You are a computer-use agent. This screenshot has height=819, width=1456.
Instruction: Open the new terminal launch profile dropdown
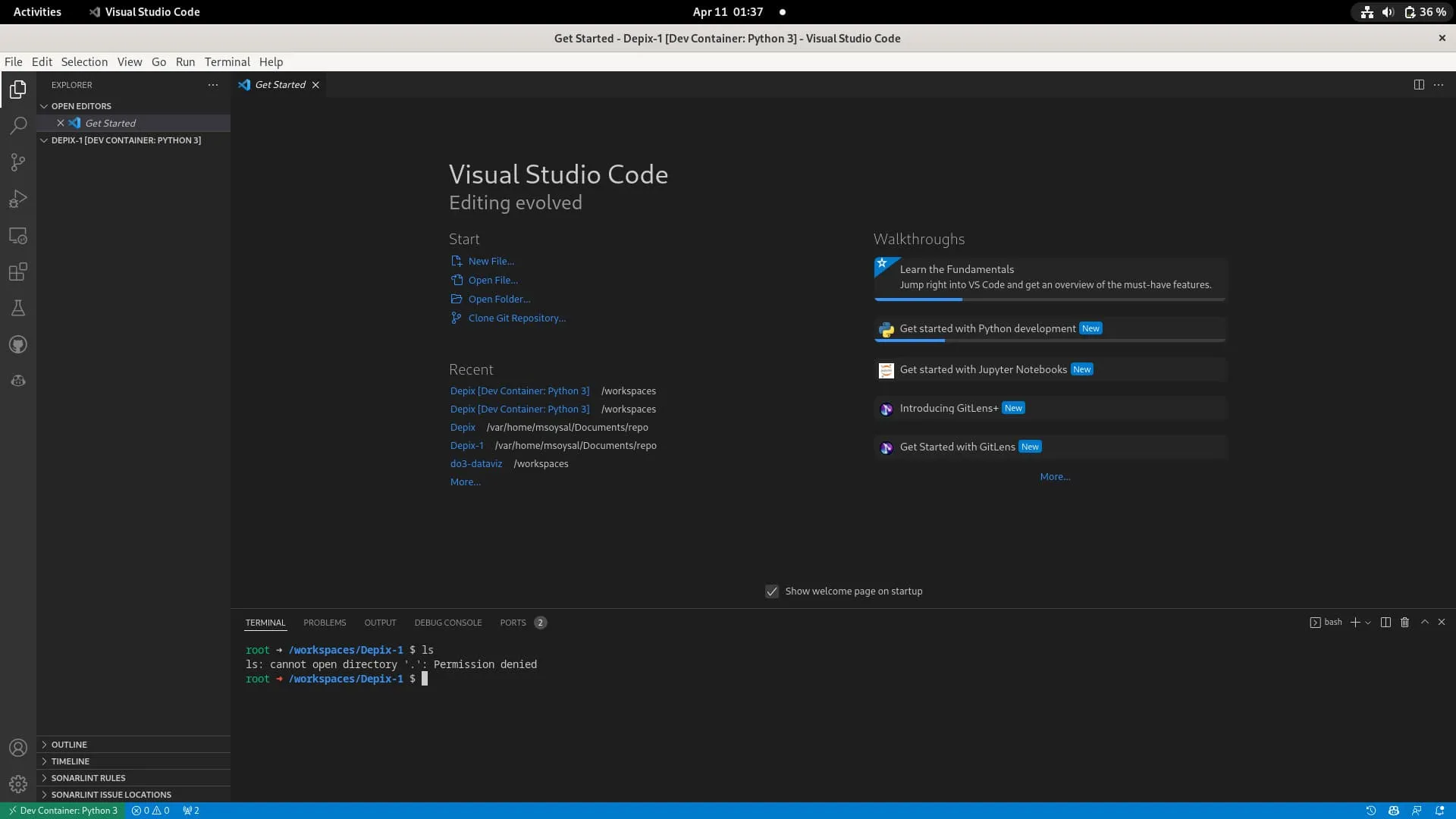pyautogui.click(x=1368, y=623)
